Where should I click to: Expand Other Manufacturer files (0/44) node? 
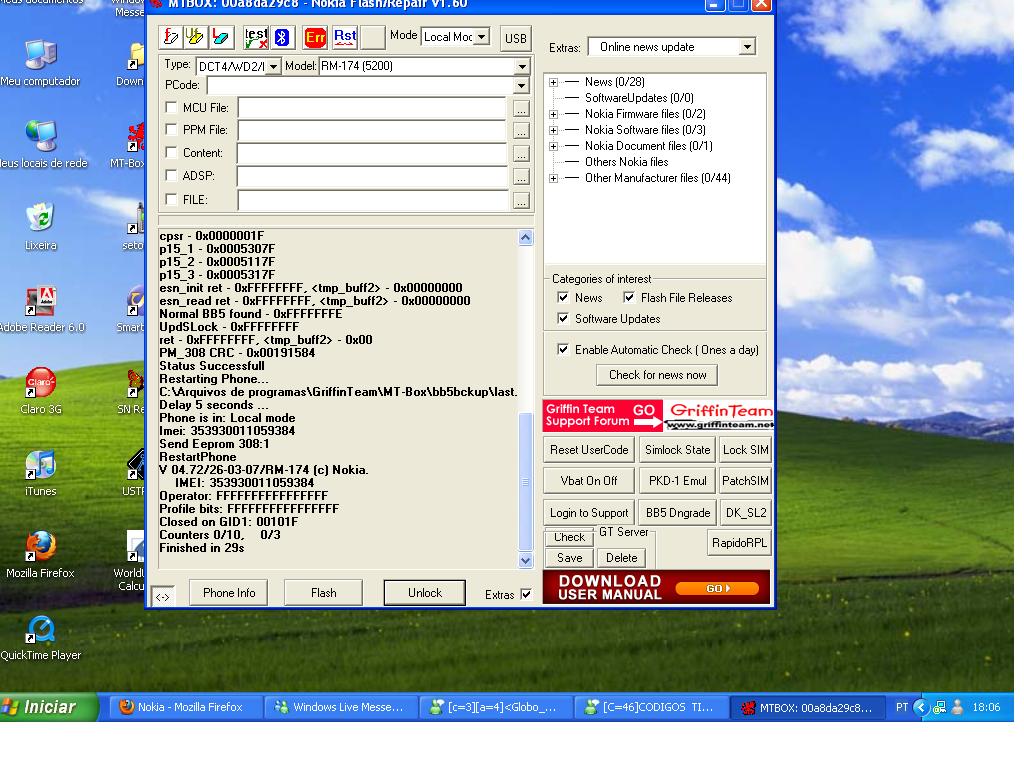tap(553, 178)
